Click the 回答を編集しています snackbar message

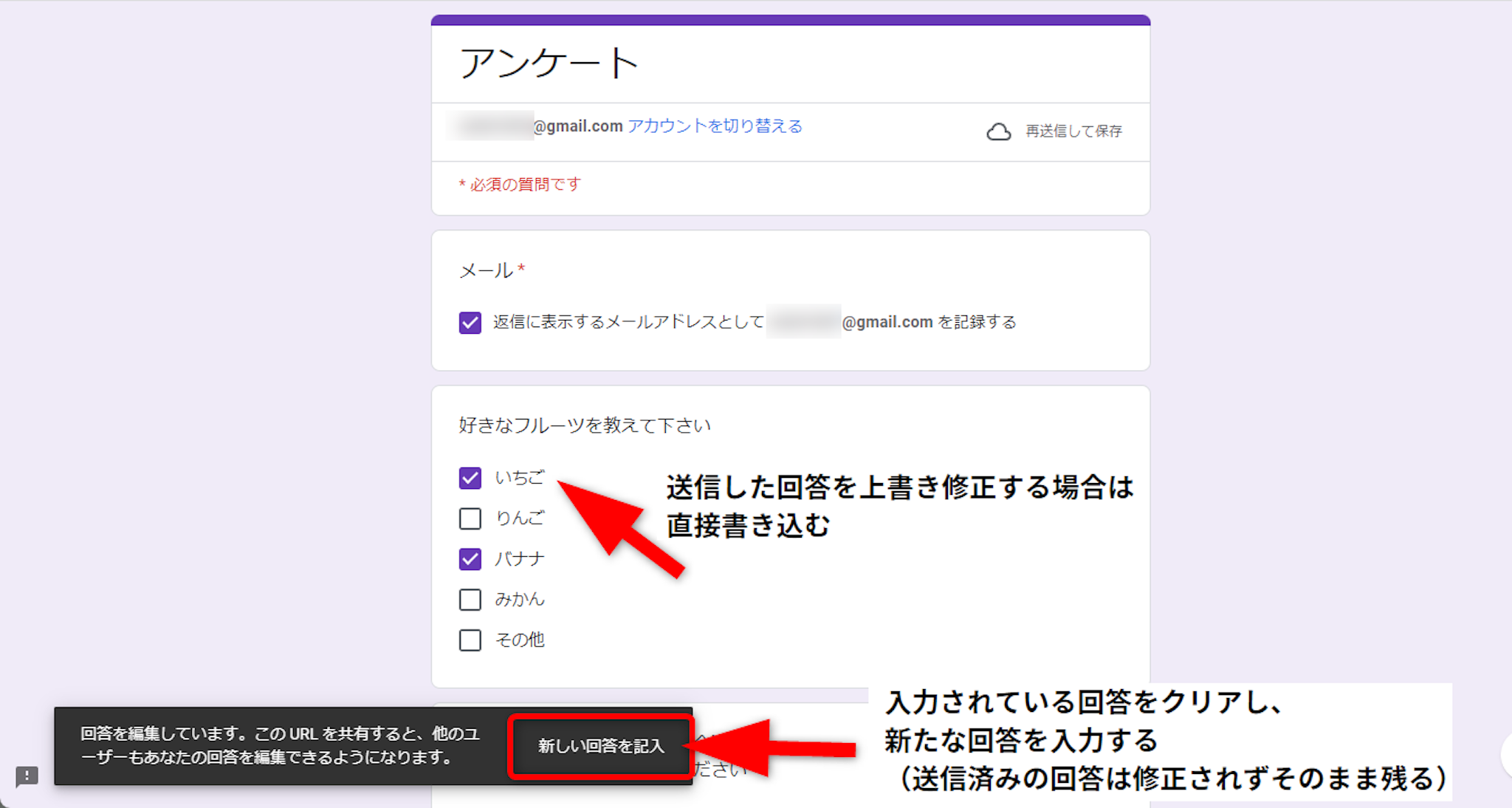pos(281,745)
